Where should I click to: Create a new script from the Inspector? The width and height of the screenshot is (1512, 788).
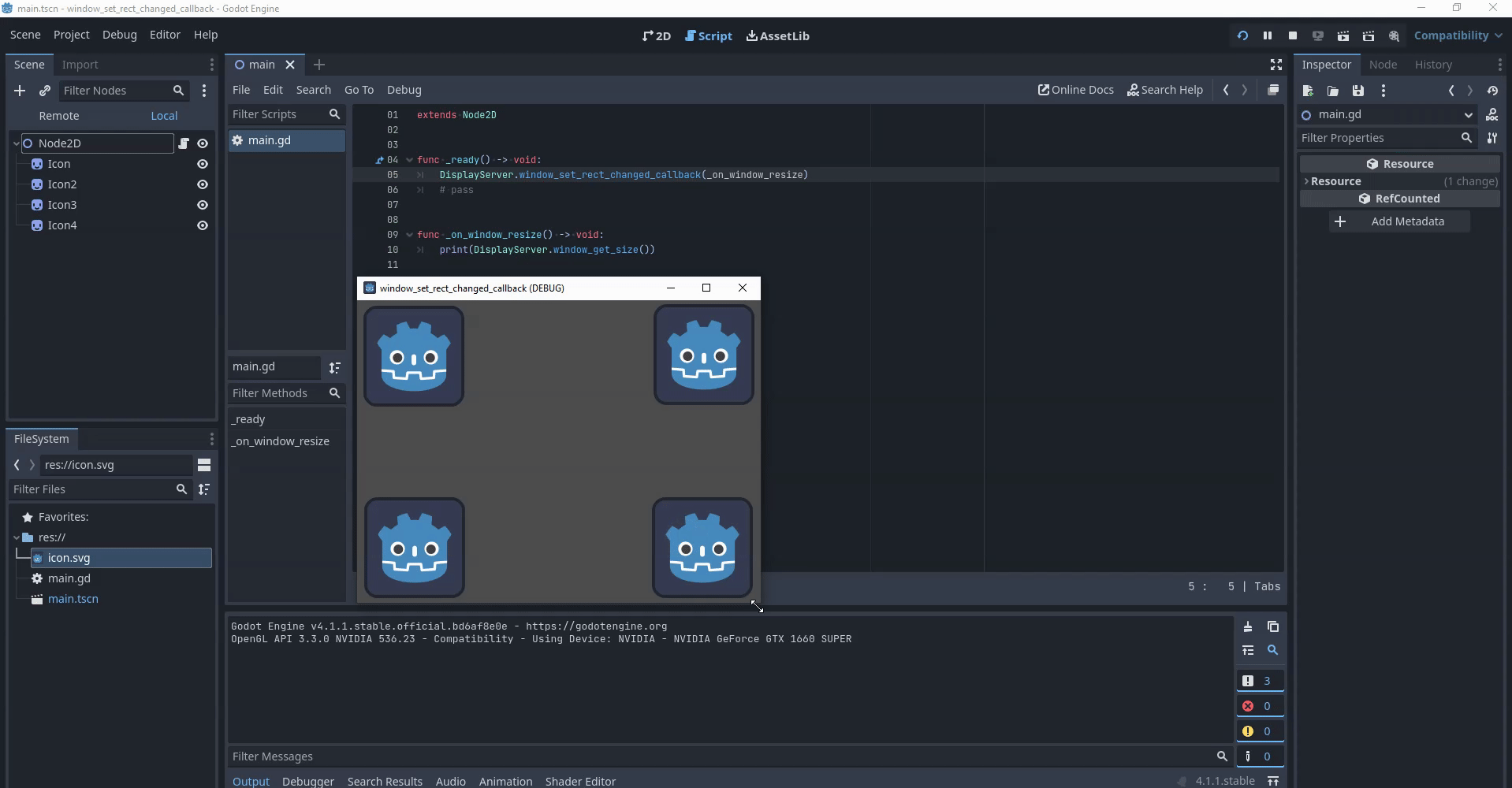click(x=1308, y=91)
